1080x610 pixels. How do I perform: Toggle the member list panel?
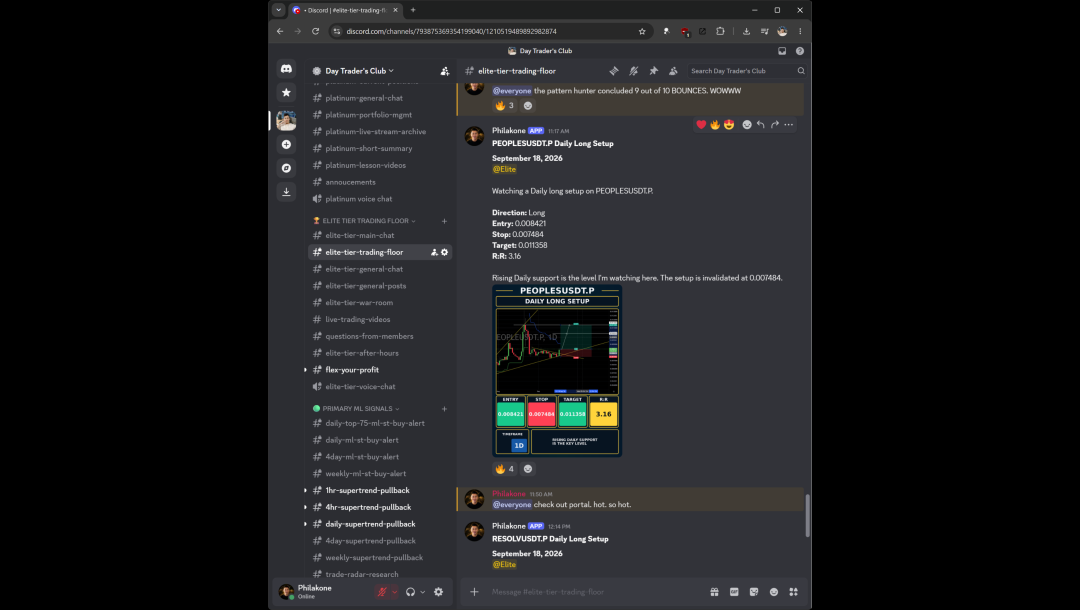pos(673,71)
